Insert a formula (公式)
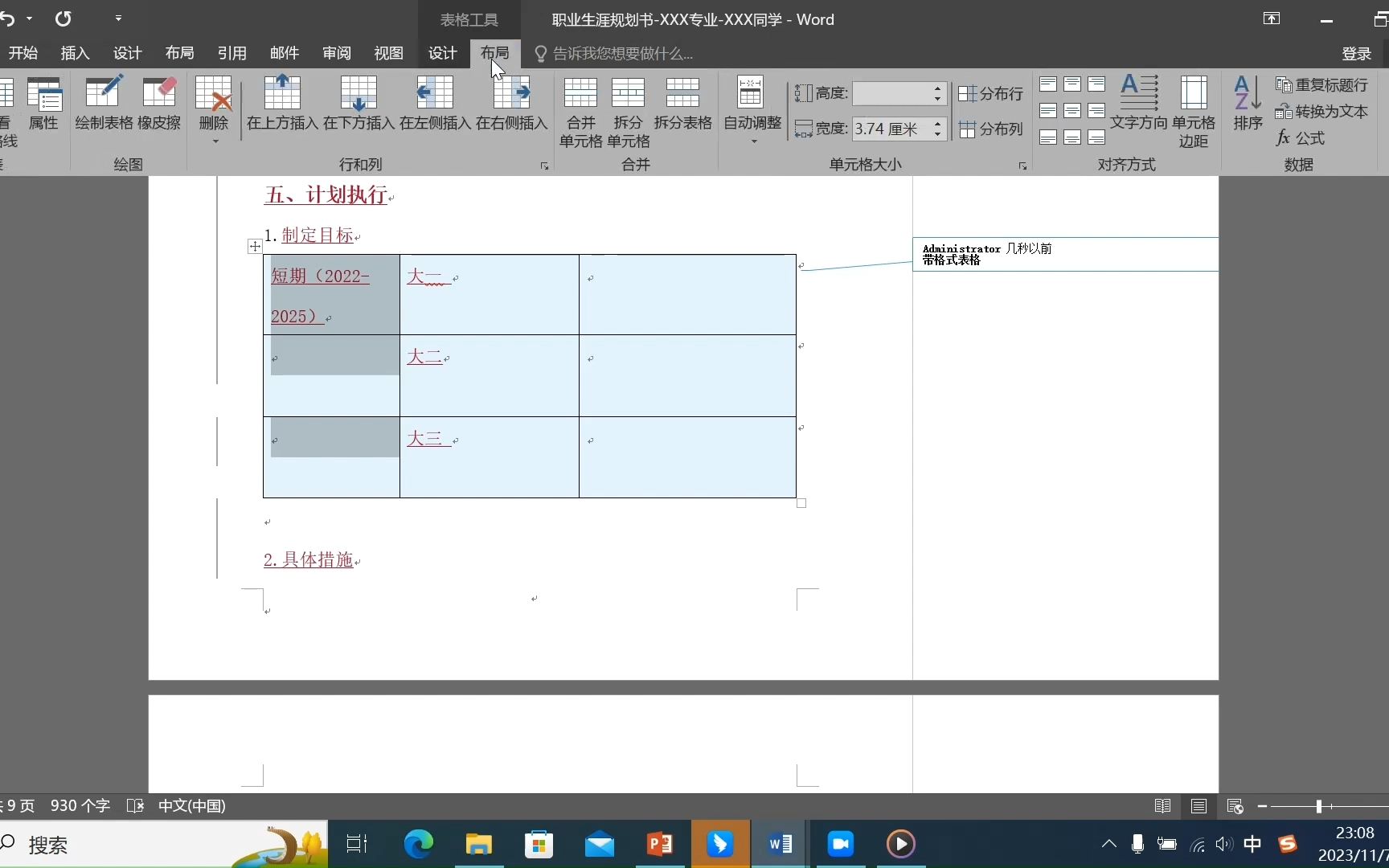 coord(1301,138)
